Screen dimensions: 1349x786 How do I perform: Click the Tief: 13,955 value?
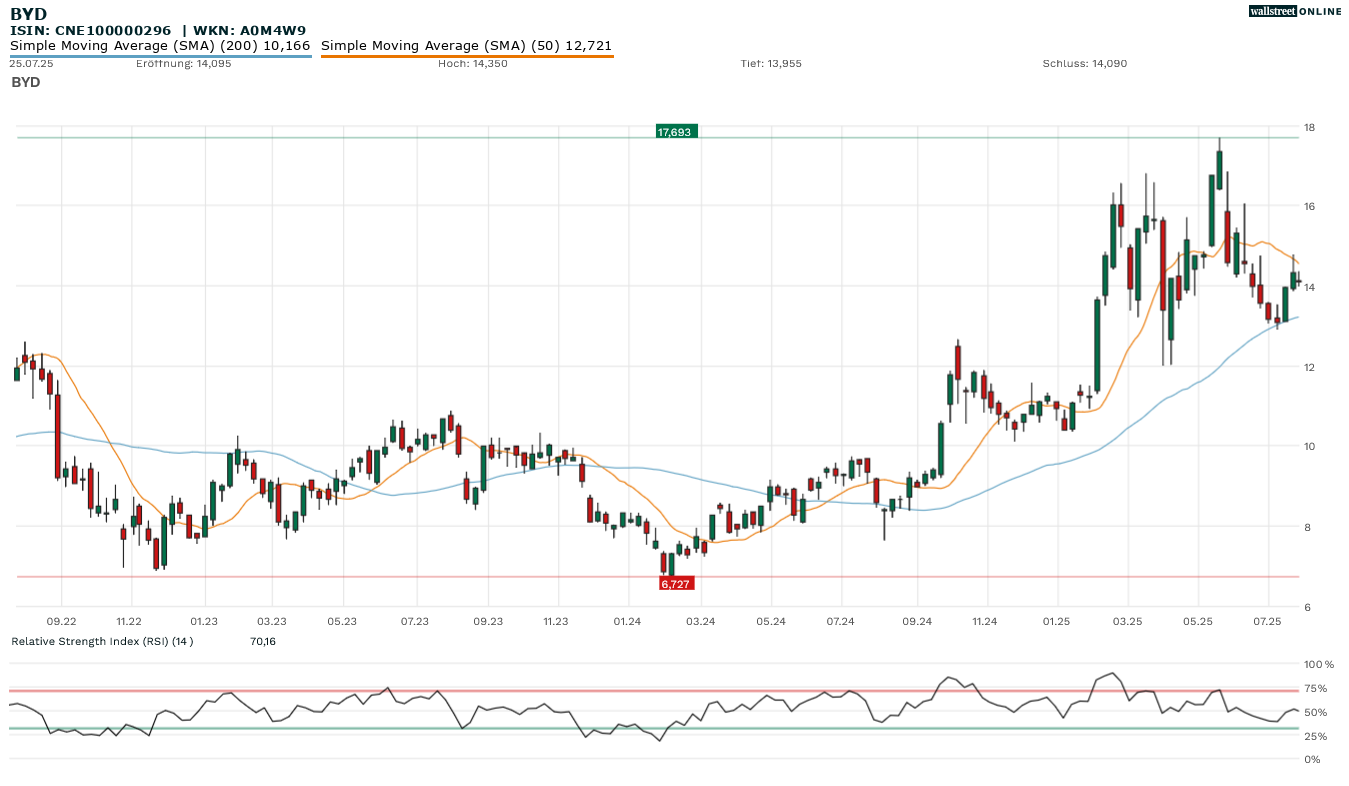(771, 63)
